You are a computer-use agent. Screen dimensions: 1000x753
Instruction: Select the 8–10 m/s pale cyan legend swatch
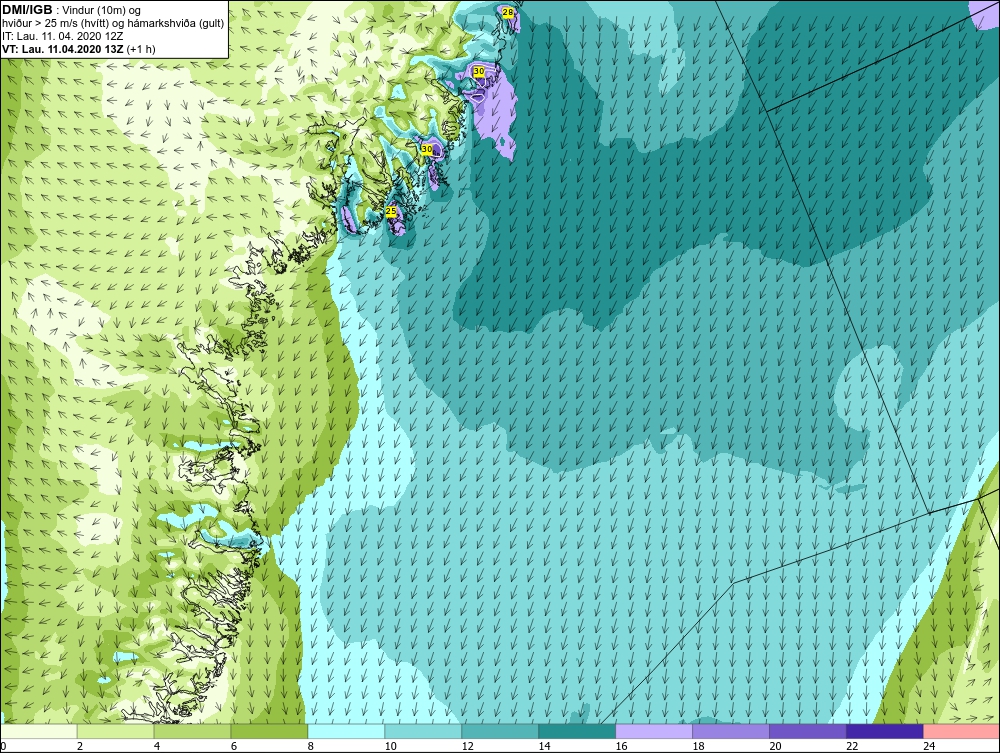[x=346, y=731]
